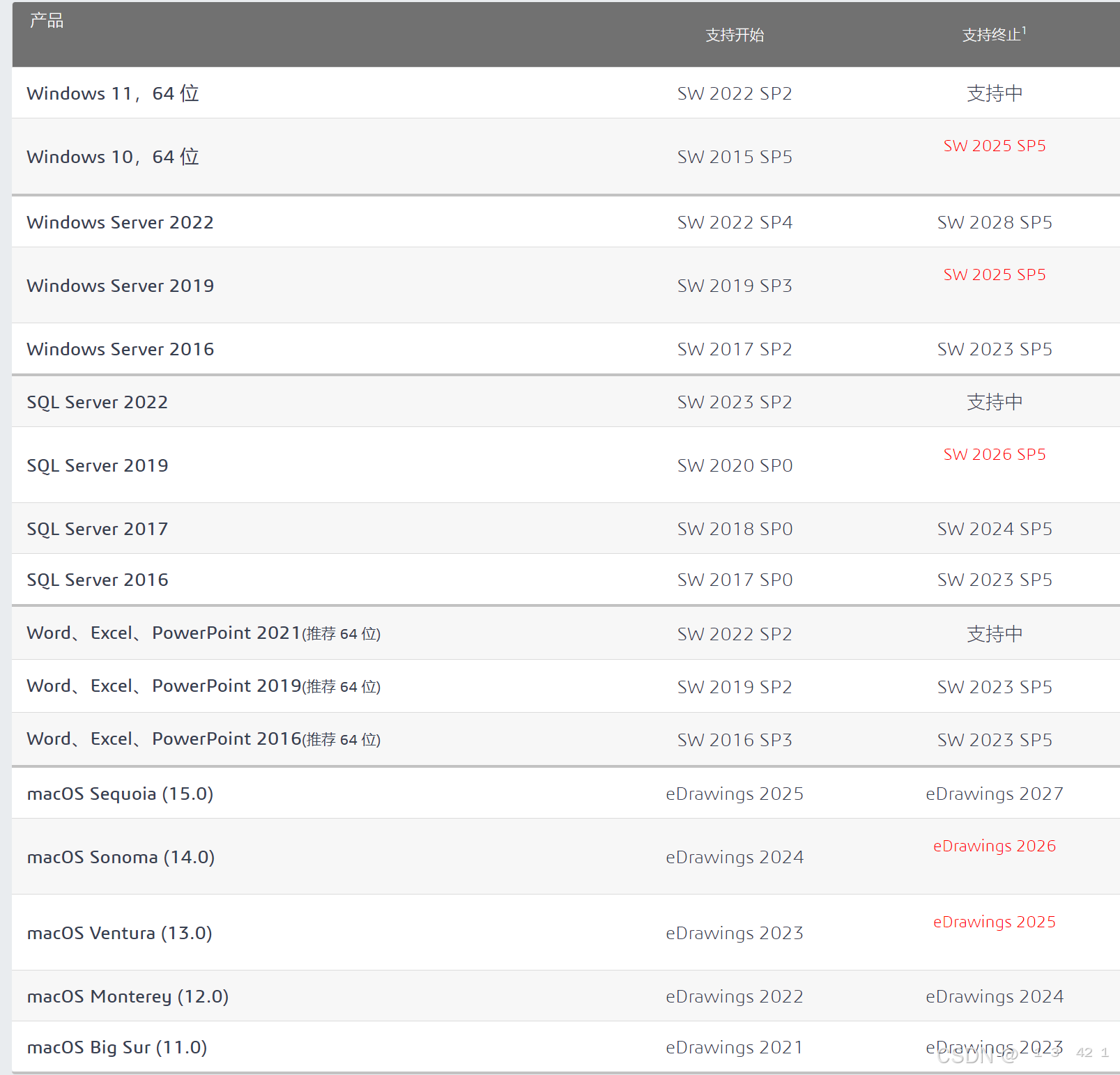
Task: Click the 产品 column header
Action: pos(47,21)
